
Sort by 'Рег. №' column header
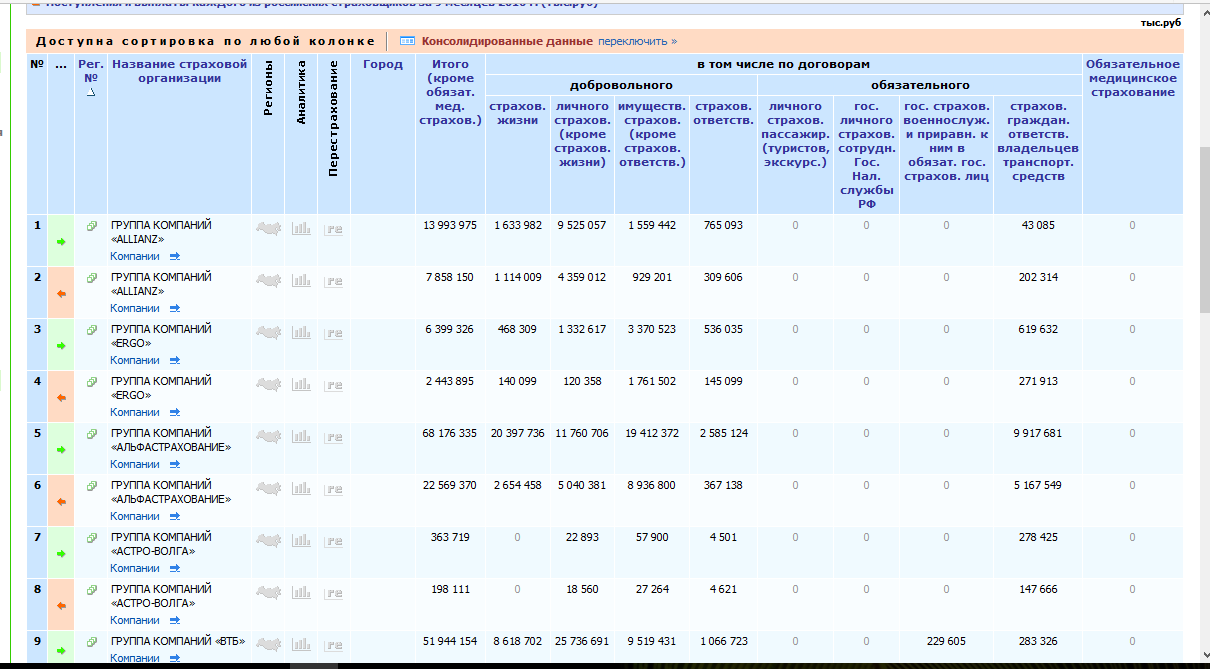coord(91,71)
